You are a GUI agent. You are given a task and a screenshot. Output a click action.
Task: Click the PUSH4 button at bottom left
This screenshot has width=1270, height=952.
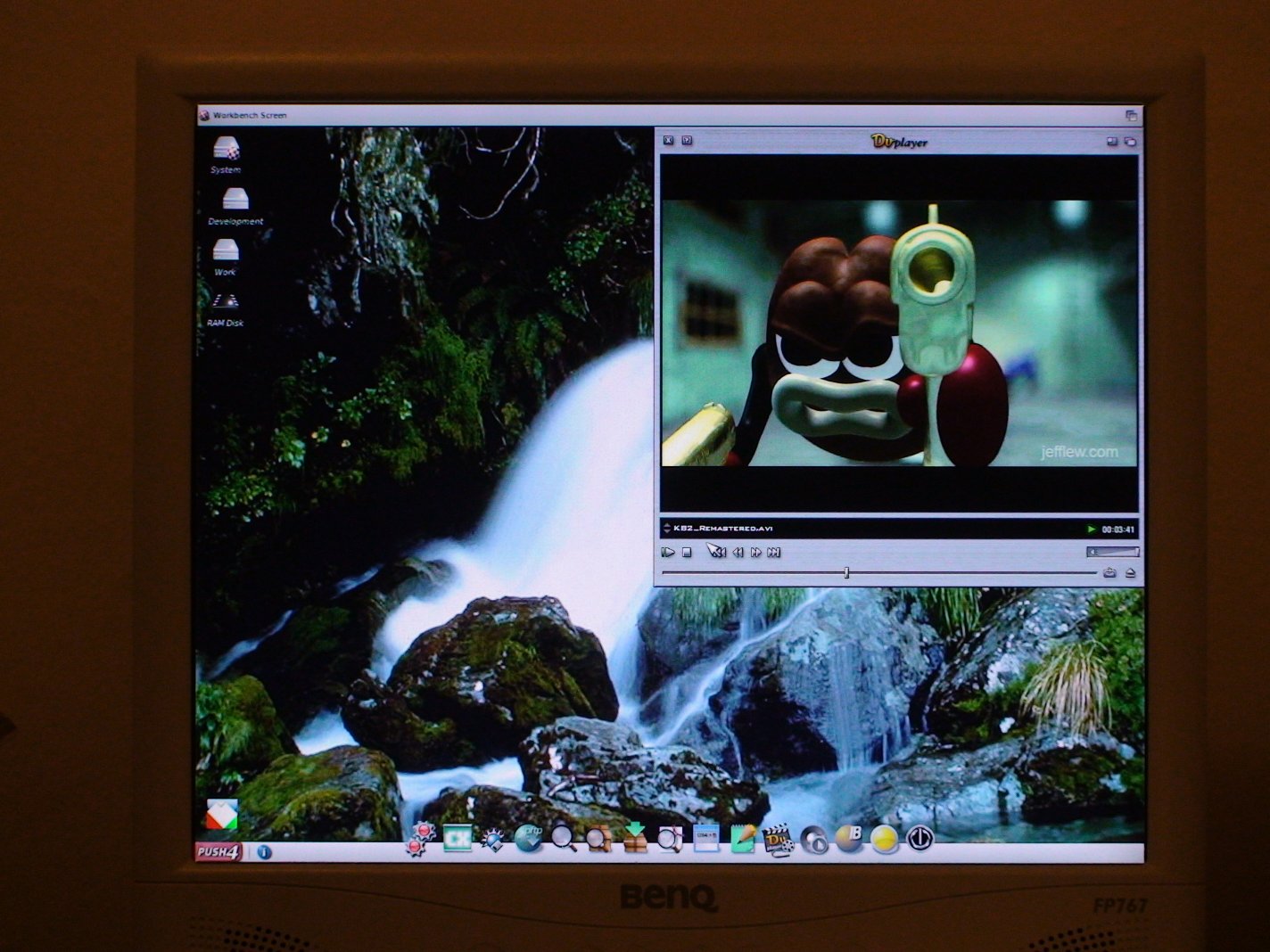tap(219, 852)
